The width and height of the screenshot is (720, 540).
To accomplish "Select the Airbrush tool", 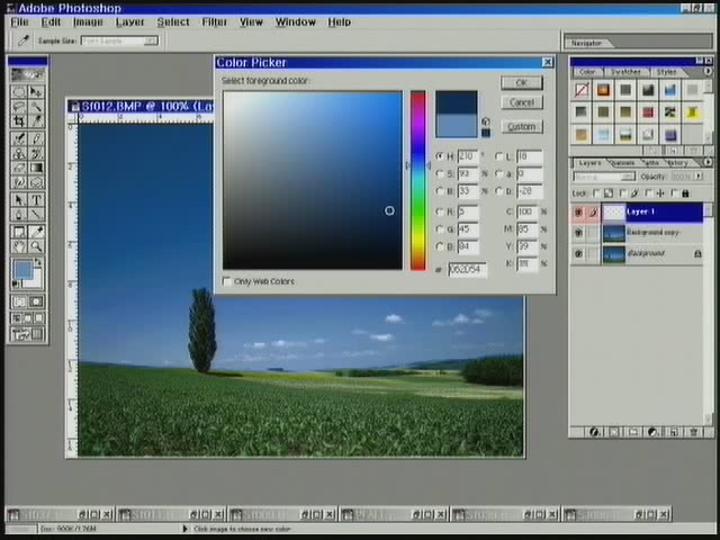I will coord(19,139).
